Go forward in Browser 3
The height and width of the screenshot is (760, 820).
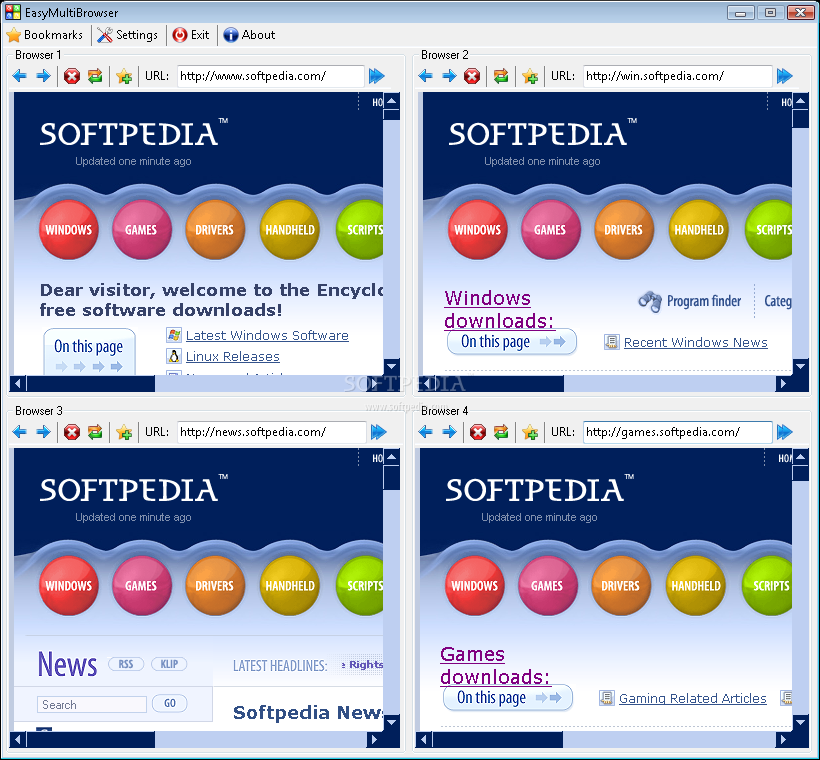tap(43, 432)
